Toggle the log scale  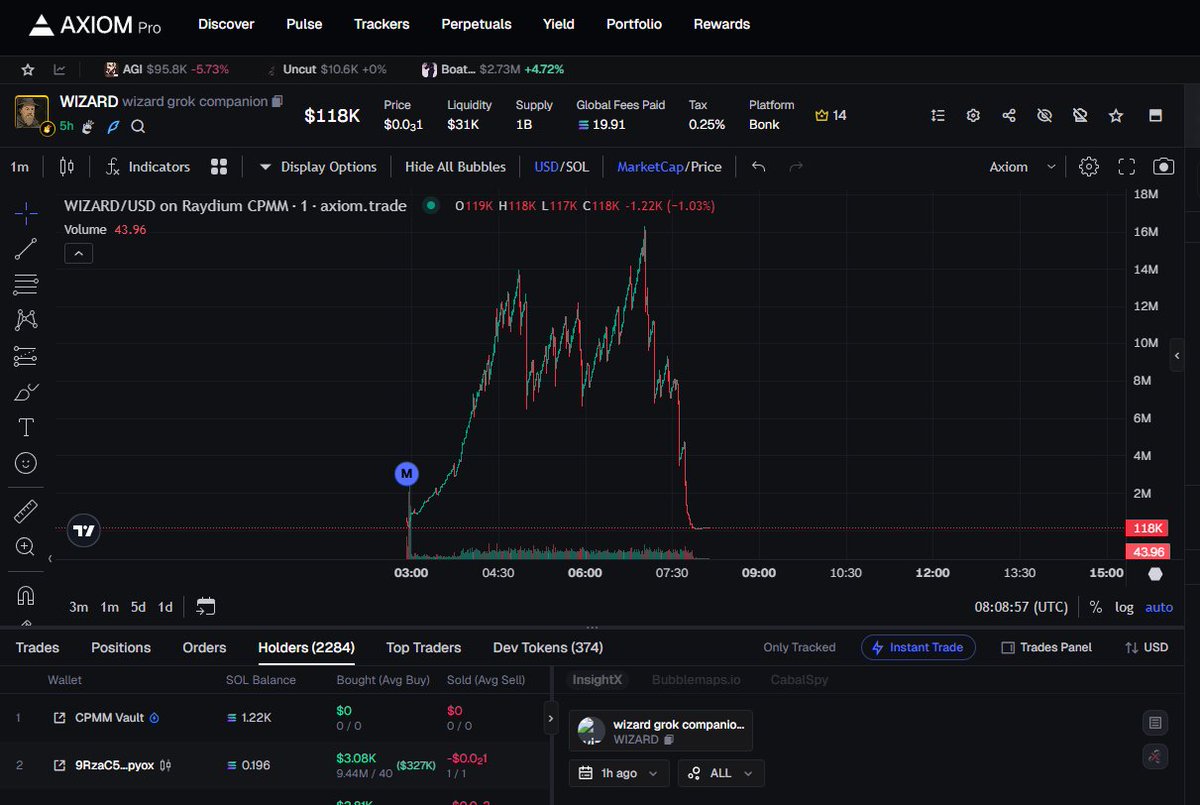(x=1124, y=607)
